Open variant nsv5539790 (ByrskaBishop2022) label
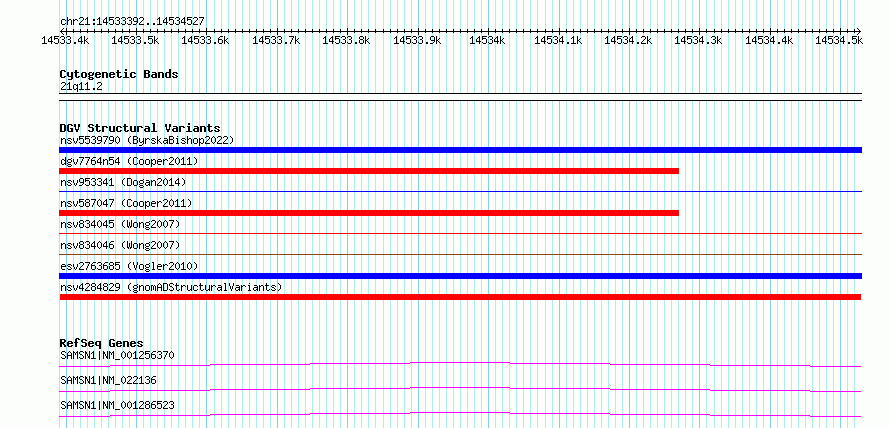 tap(147, 140)
